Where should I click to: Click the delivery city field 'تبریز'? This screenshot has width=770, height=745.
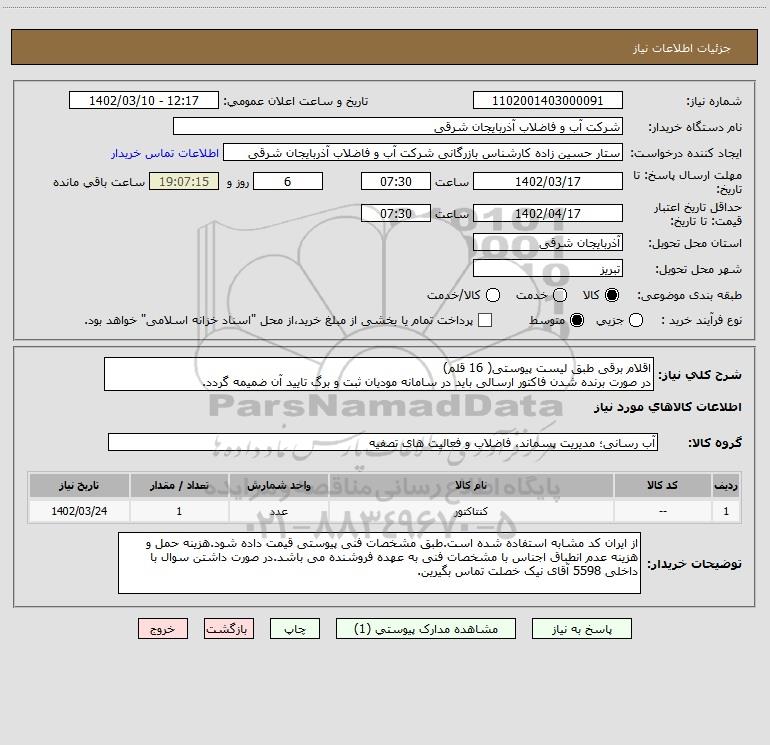point(548,269)
